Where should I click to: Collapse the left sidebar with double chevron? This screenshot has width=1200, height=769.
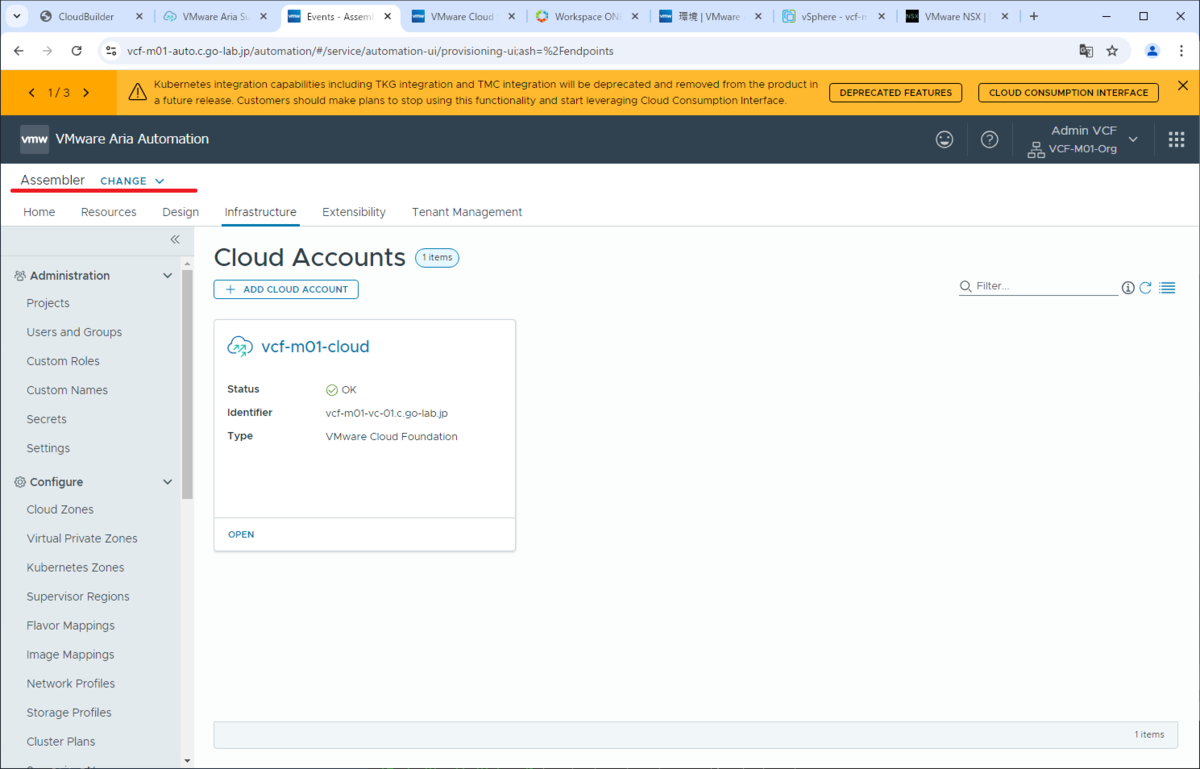pyautogui.click(x=175, y=239)
